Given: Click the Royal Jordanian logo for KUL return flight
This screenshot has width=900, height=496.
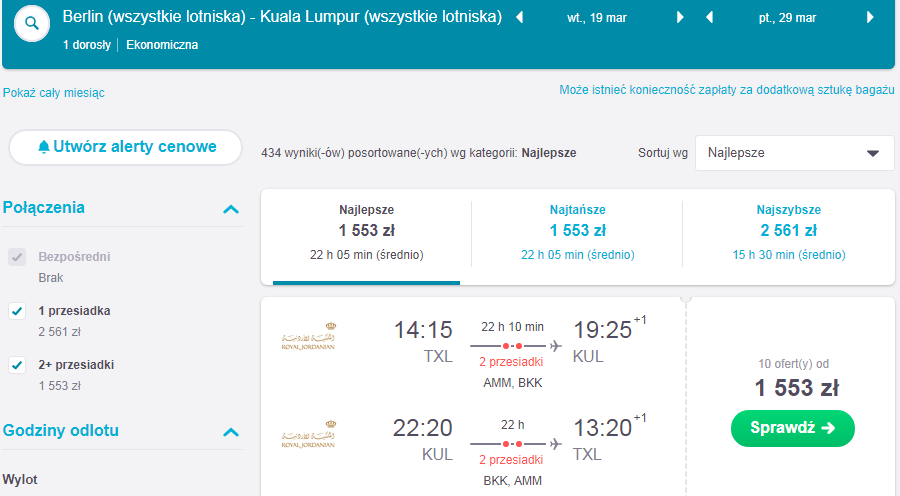Looking at the screenshot, I should [309, 434].
